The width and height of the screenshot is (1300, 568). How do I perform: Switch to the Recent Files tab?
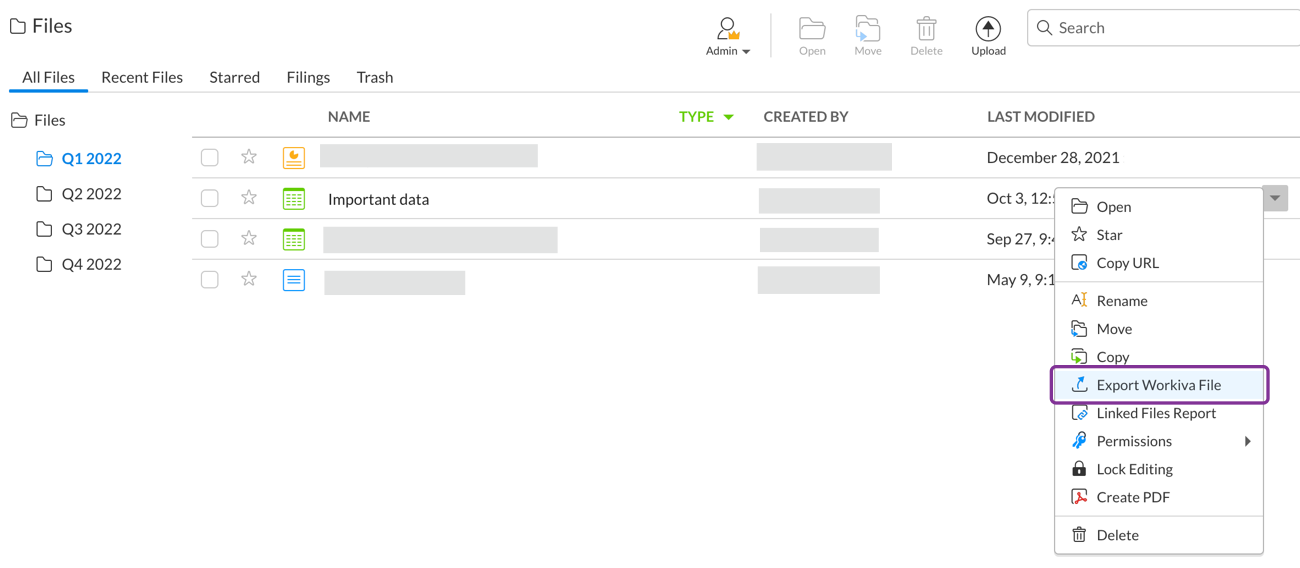(x=142, y=77)
